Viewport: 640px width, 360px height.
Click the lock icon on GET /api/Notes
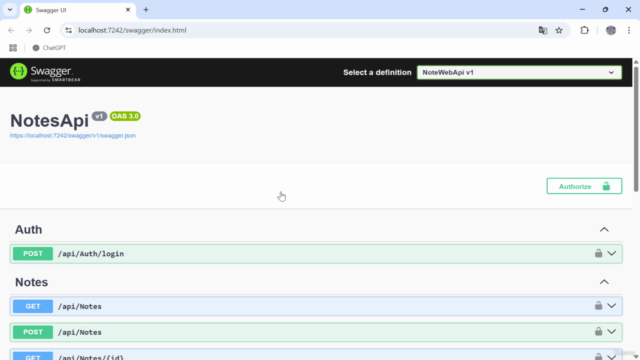click(598, 305)
